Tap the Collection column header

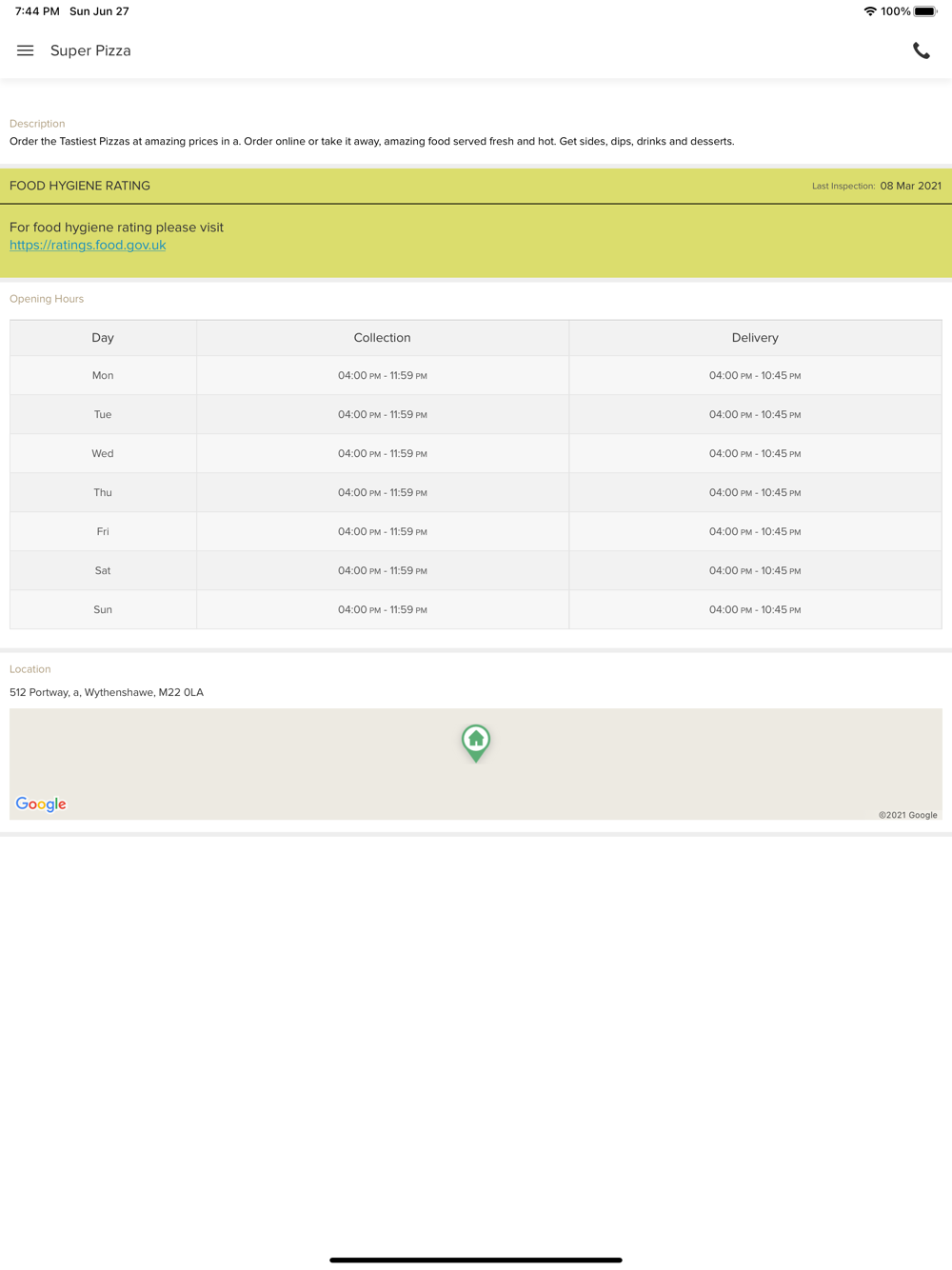[383, 338]
